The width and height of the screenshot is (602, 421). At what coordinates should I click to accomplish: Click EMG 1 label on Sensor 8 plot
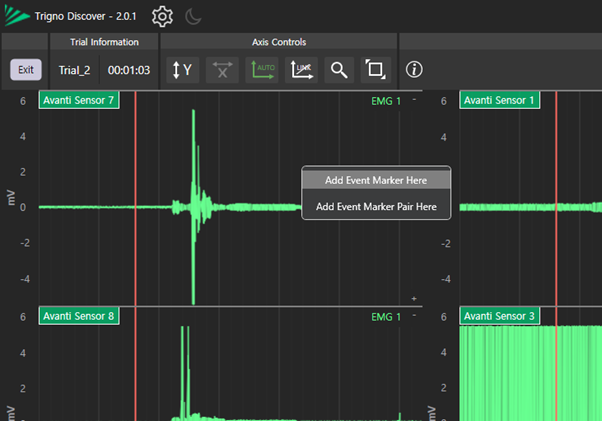(x=386, y=317)
